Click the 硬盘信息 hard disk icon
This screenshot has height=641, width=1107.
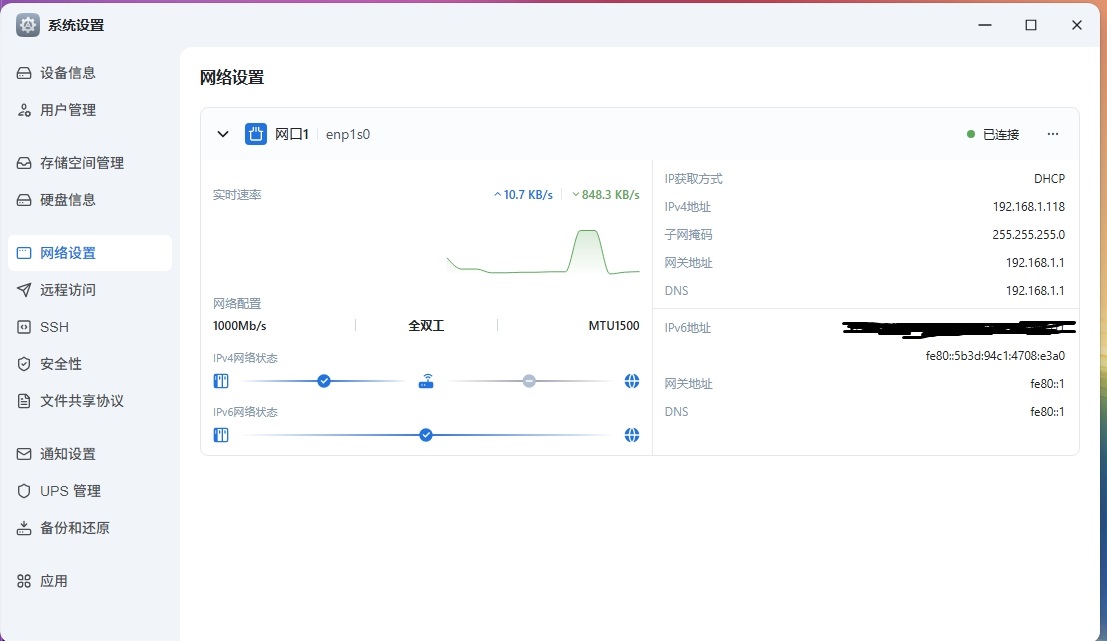pos(24,199)
